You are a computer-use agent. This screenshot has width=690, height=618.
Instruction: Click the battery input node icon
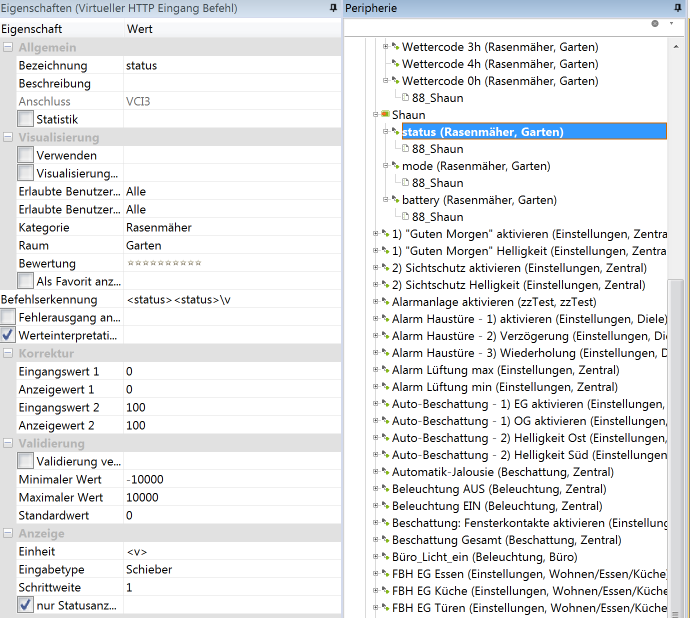click(x=395, y=200)
